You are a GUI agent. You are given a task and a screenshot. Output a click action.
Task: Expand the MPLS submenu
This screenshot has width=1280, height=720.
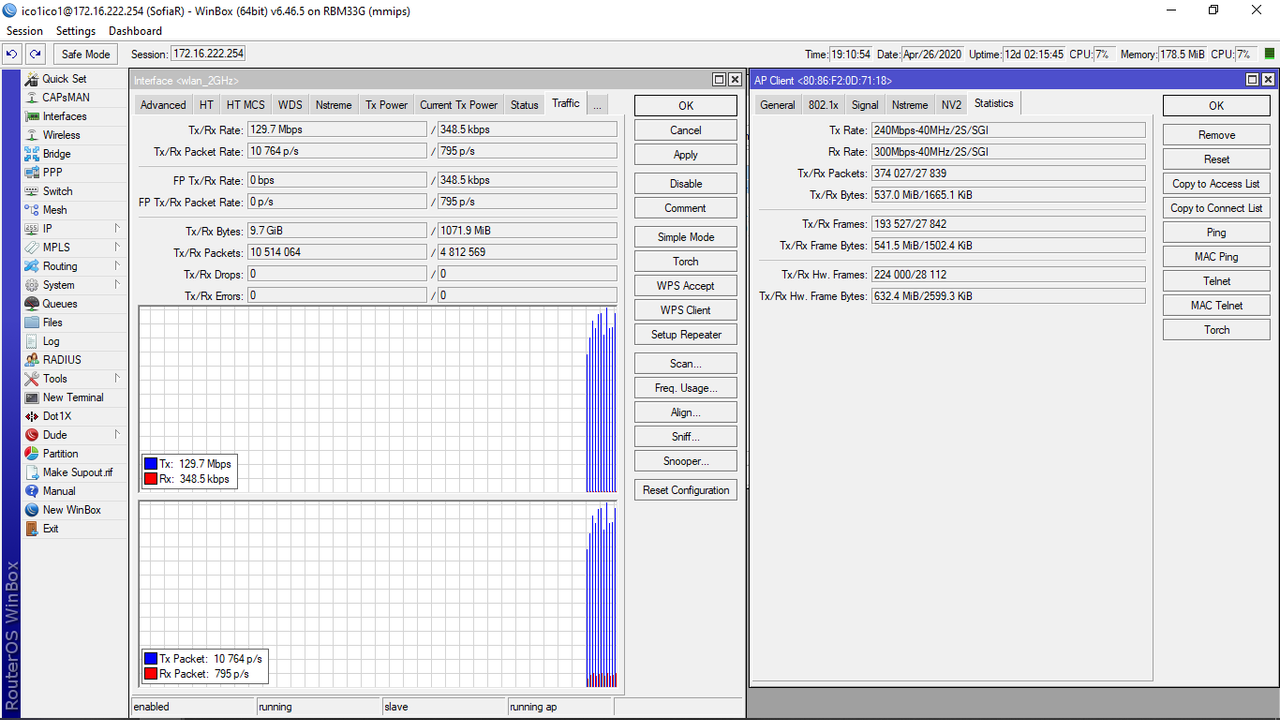116,247
